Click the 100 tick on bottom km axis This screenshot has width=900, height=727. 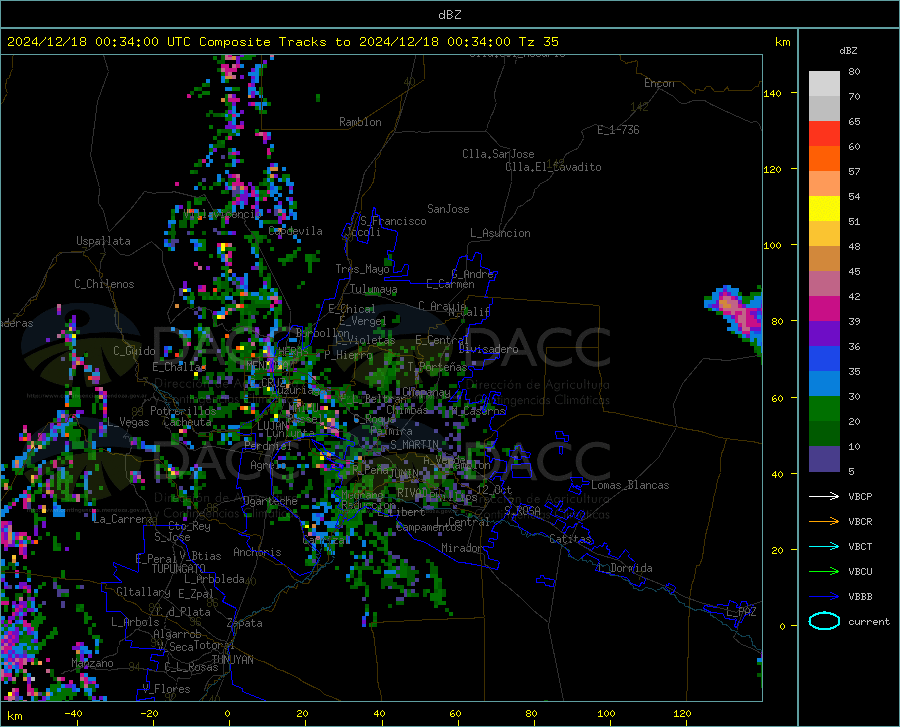tap(606, 714)
